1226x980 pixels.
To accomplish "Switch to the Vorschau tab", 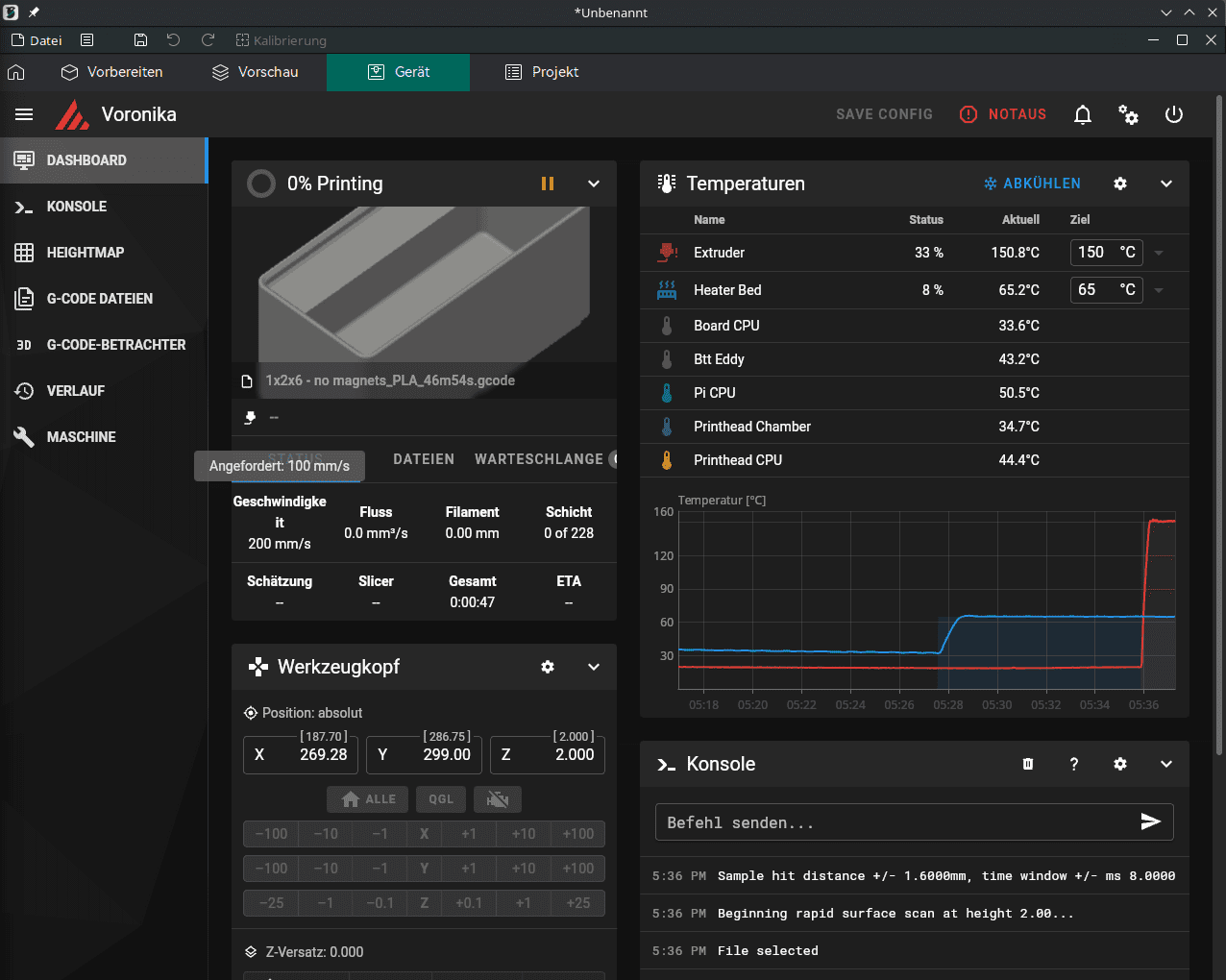I will [x=256, y=72].
